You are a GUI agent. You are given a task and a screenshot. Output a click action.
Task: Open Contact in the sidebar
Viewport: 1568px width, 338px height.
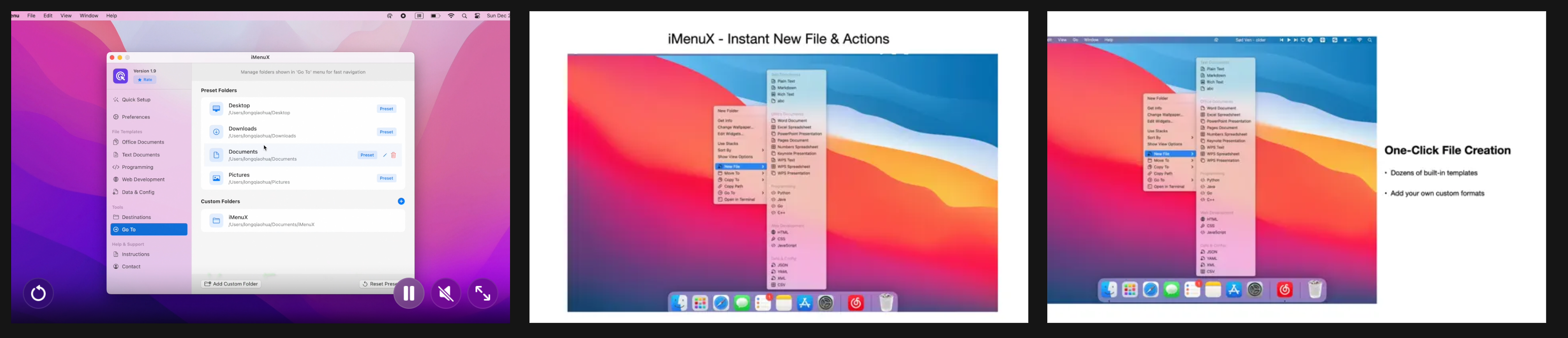coord(131,267)
